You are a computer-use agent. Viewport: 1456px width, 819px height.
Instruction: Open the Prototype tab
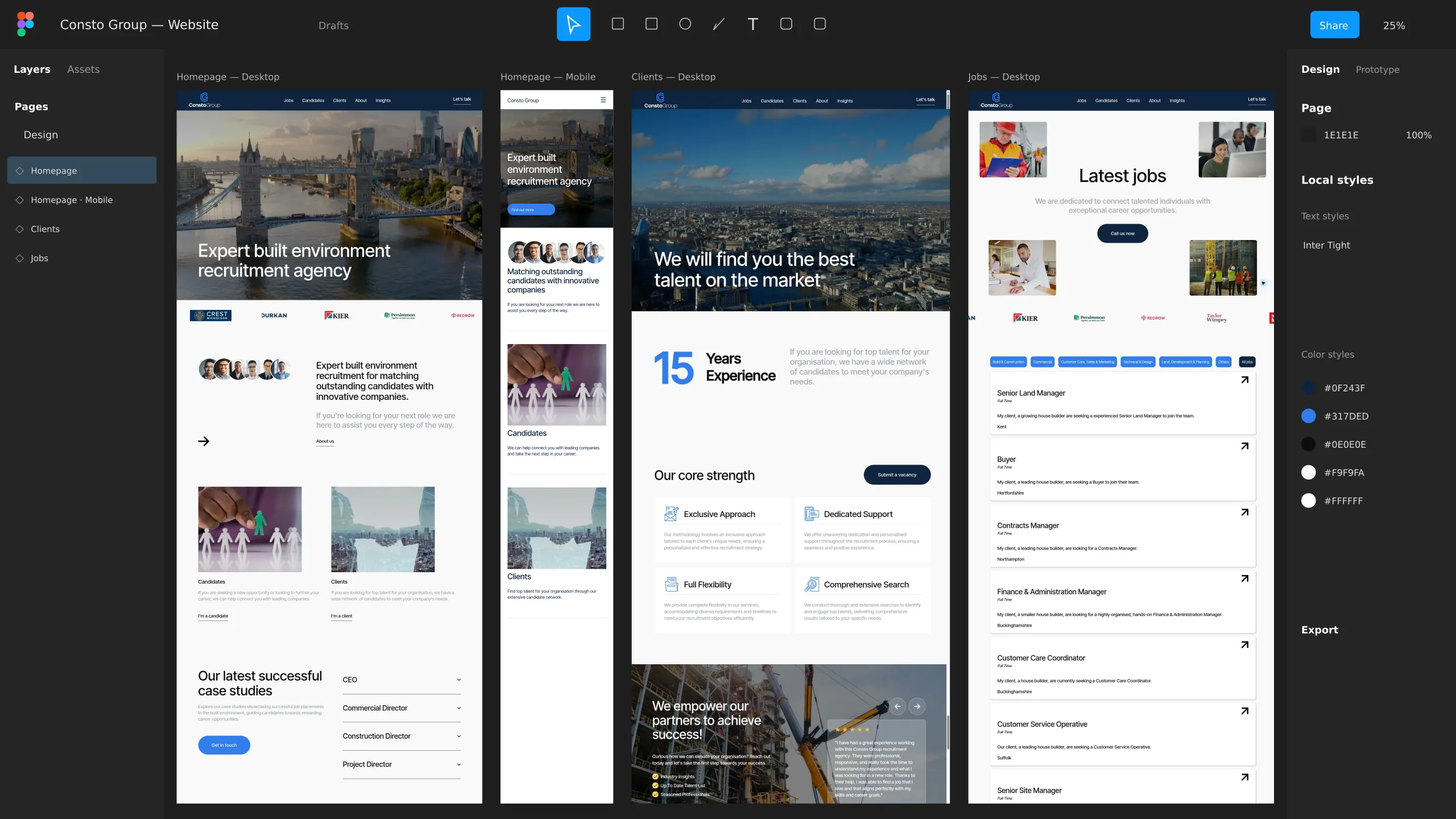(x=1378, y=69)
